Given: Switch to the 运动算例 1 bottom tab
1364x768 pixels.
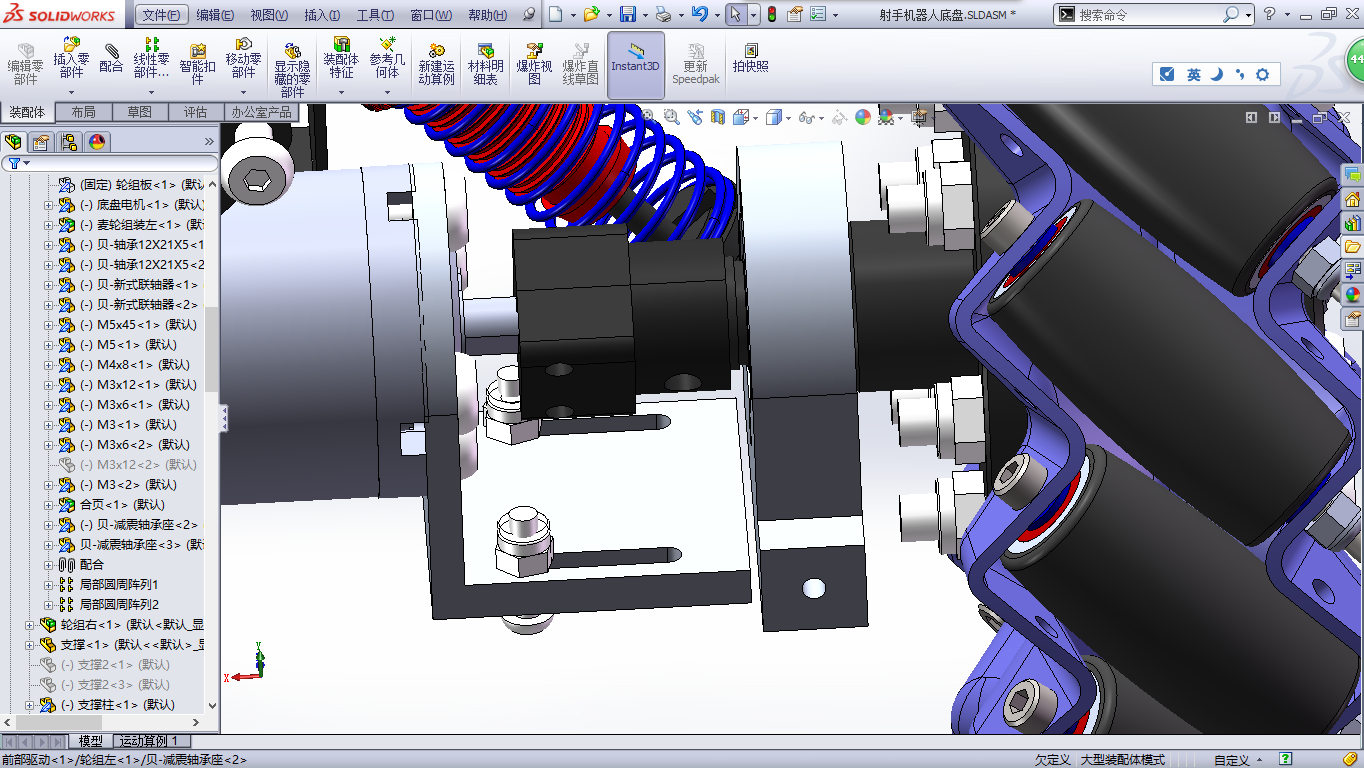Looking at the screenshot, I should pyautogui.click(x=150, y=741).
